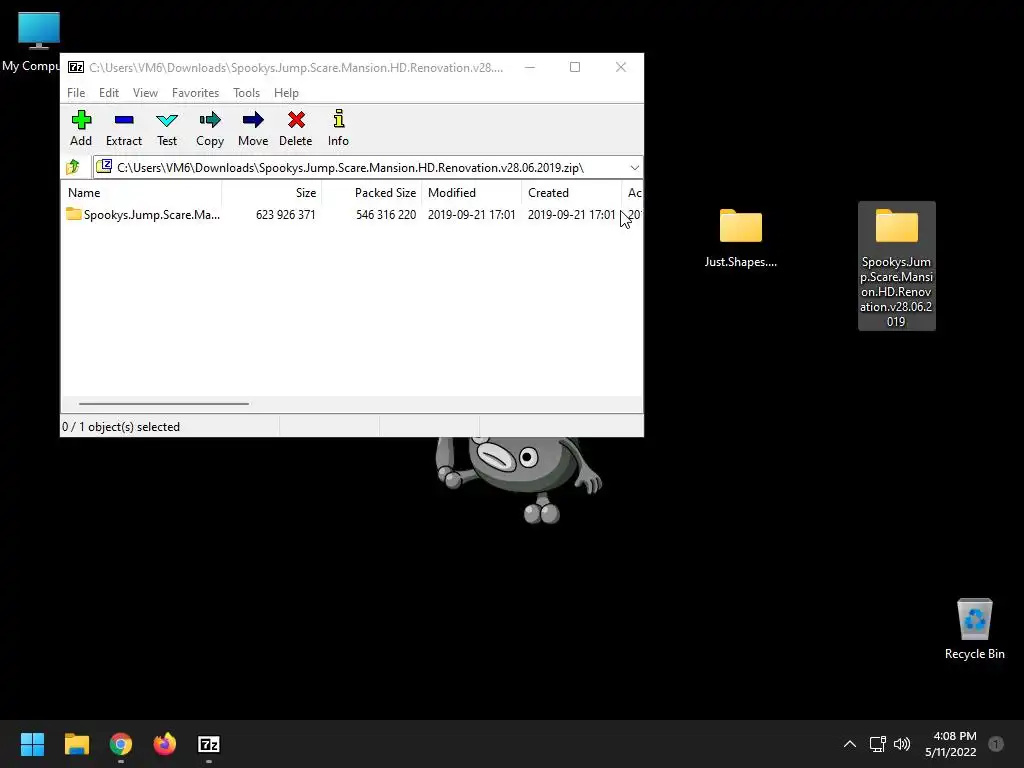The height and width of the screenshot is (768, 1024).
Task: Expand the address path dropdown arrow
Action: pos(634,168)
